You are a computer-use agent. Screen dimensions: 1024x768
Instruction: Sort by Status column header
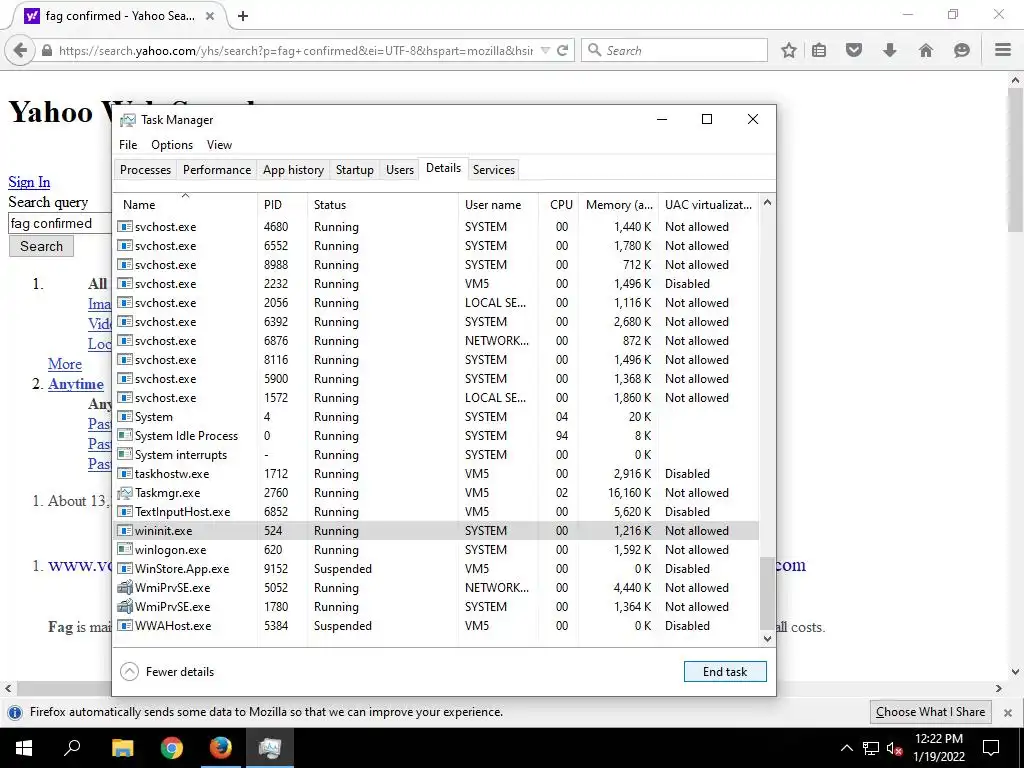[x=383, y=204]
